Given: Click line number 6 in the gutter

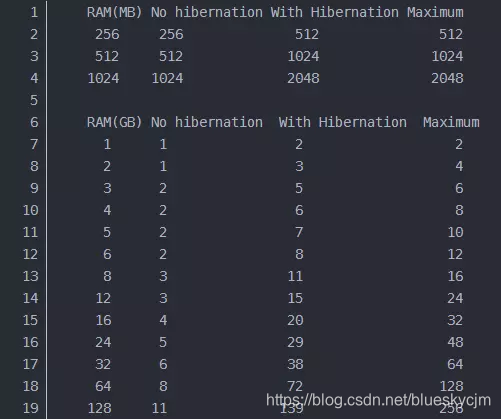Looking at the screenshot, I should click(34, 122).
